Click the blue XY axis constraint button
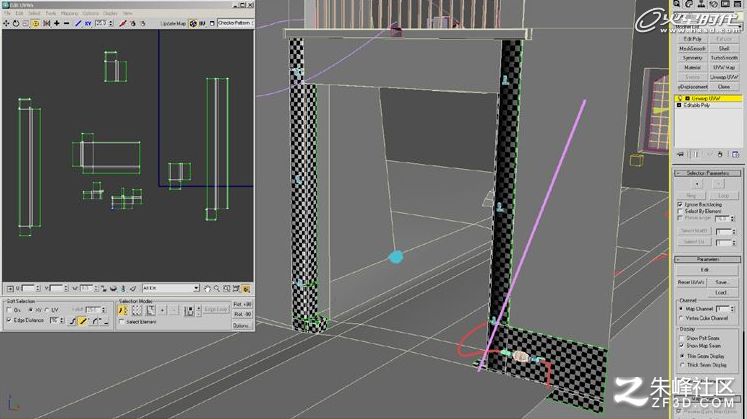The width and height of the screenshot is (747, 419). (88, 23)
